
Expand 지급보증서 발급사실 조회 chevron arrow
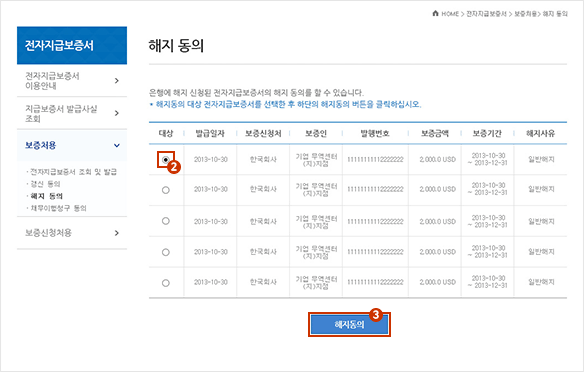click(117, 113)
